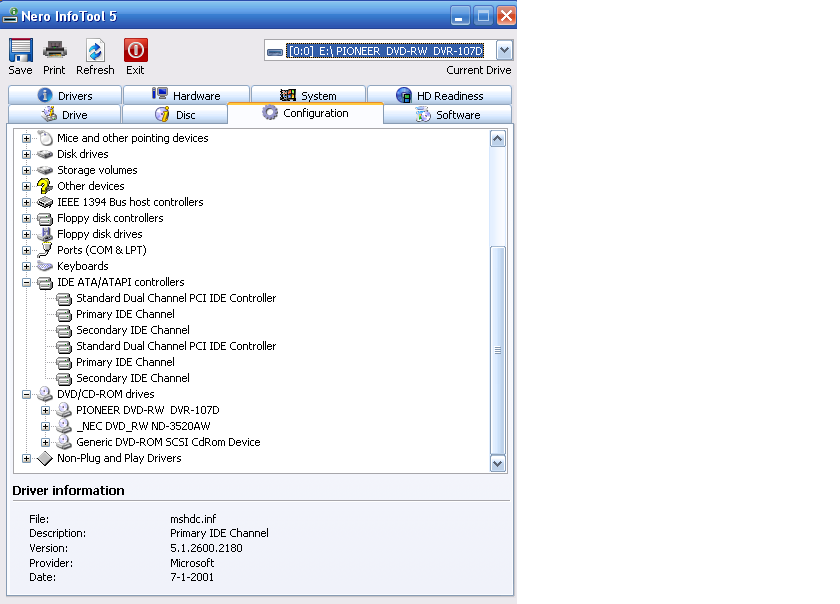Select first Standard Dual Channel PCI IDE Controller

tap(176, 299)
